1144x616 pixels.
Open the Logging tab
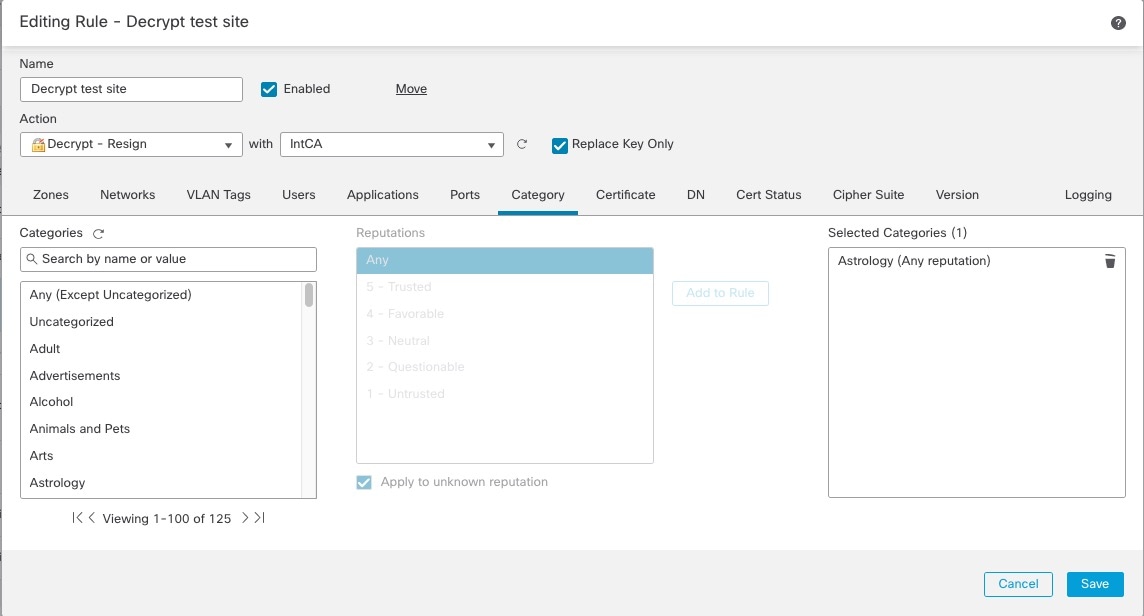pyautogui.click(x=1088, y=195)
